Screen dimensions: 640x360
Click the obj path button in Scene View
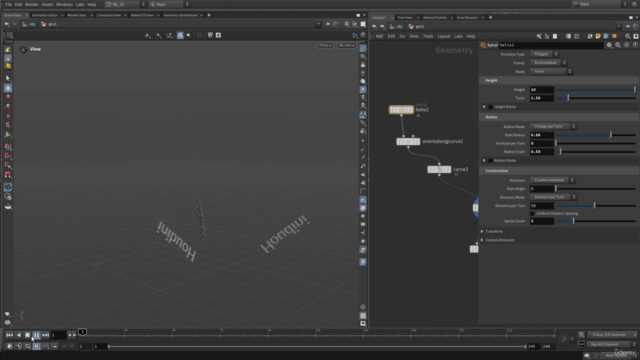pyautogui.click(x=29, y=24)
